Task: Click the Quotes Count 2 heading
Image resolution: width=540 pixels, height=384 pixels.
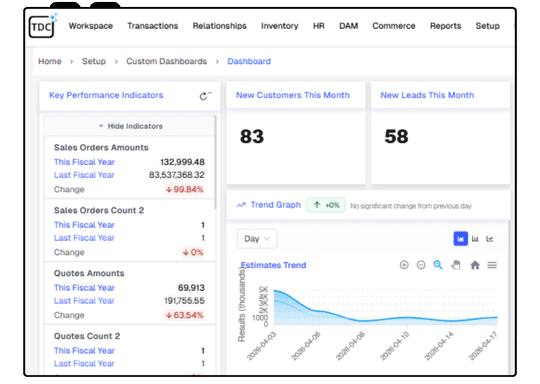Action: point(87,336)
